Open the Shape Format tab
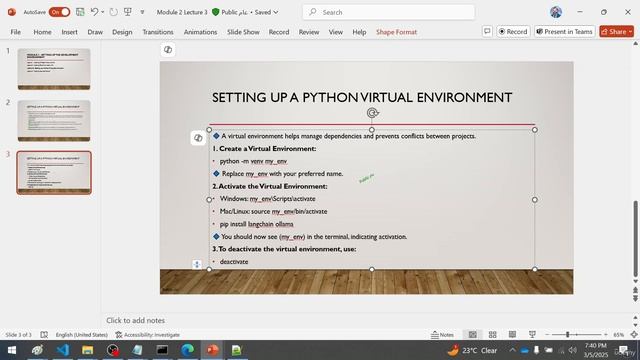Image resolution: width=640 pixels, height=360 pixels. tap(396, 32)
